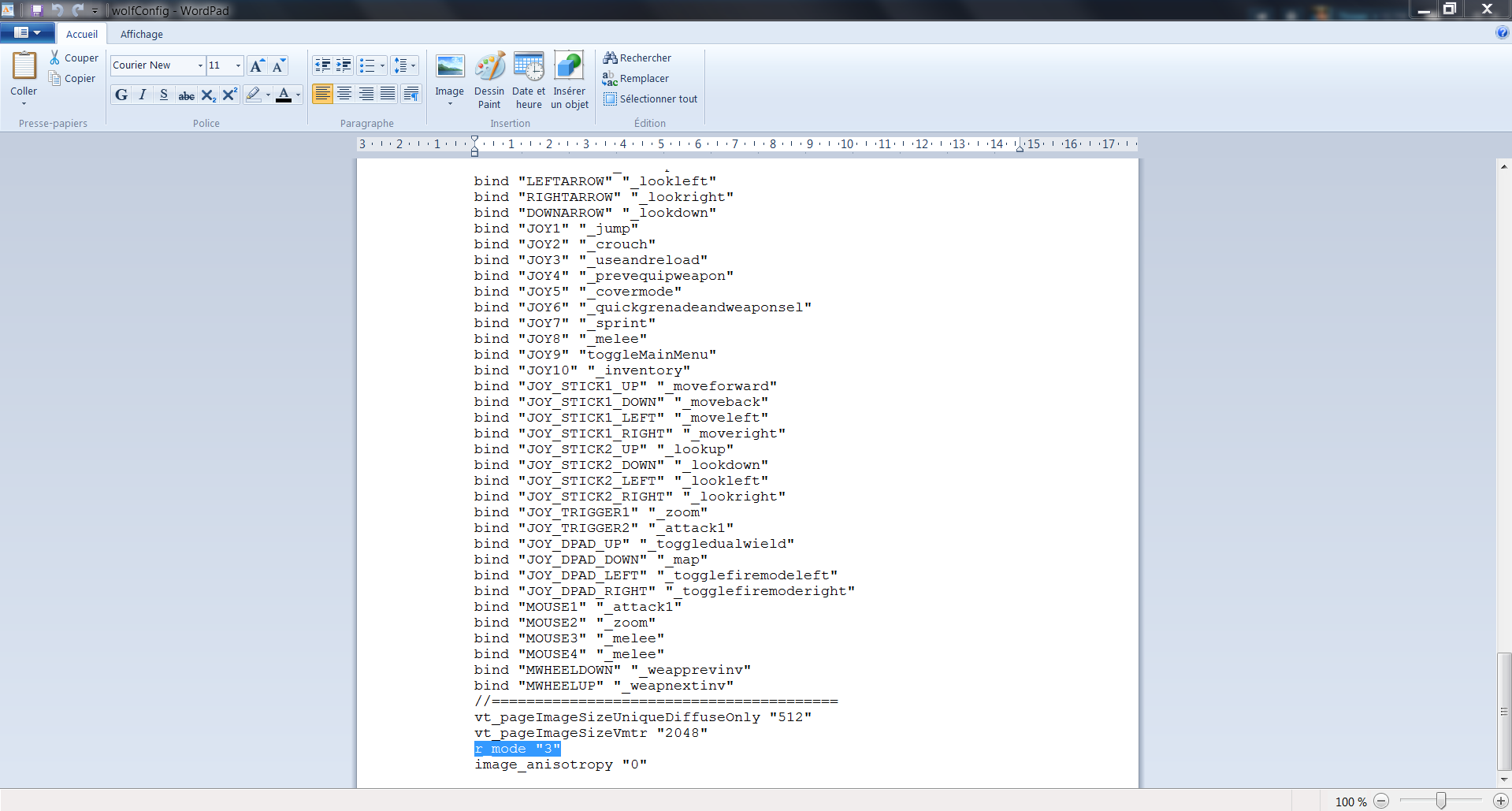Align text left
The width and height of the screenshot is (1512, 811).
coord(322,94)
